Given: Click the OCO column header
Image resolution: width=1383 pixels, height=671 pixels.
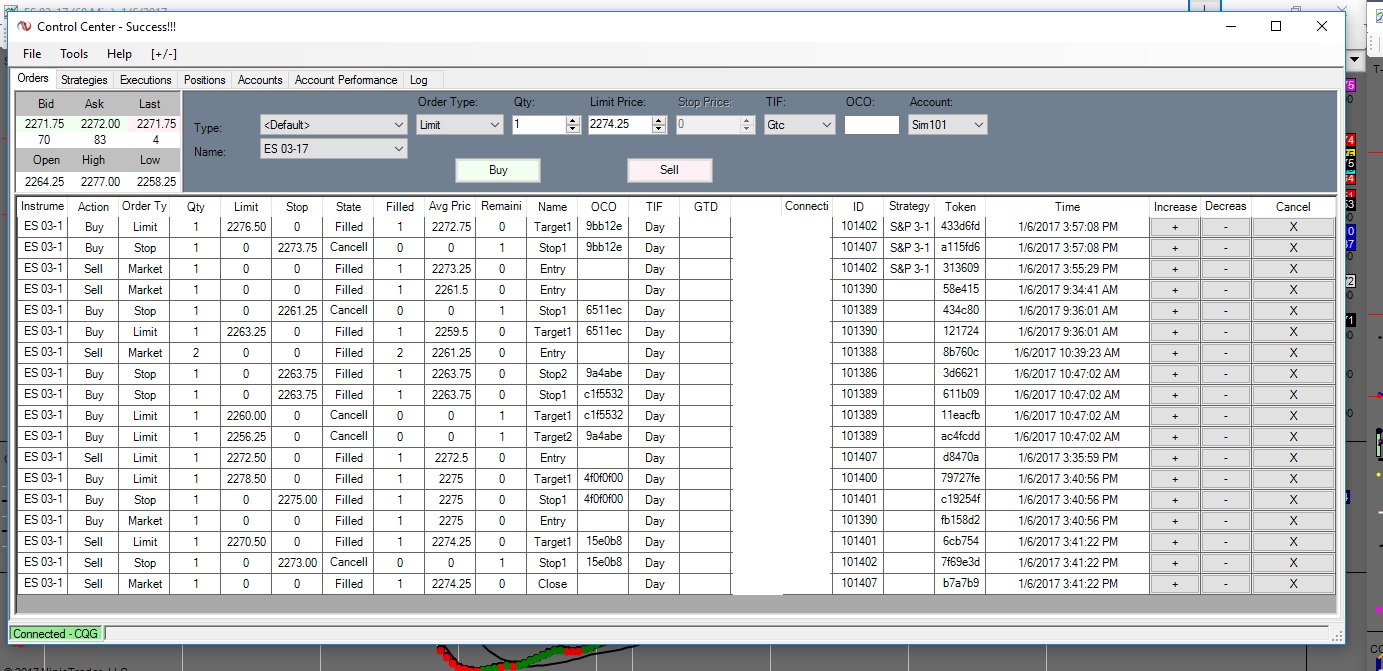Looking at the screenshot, I should coord(603,206).
